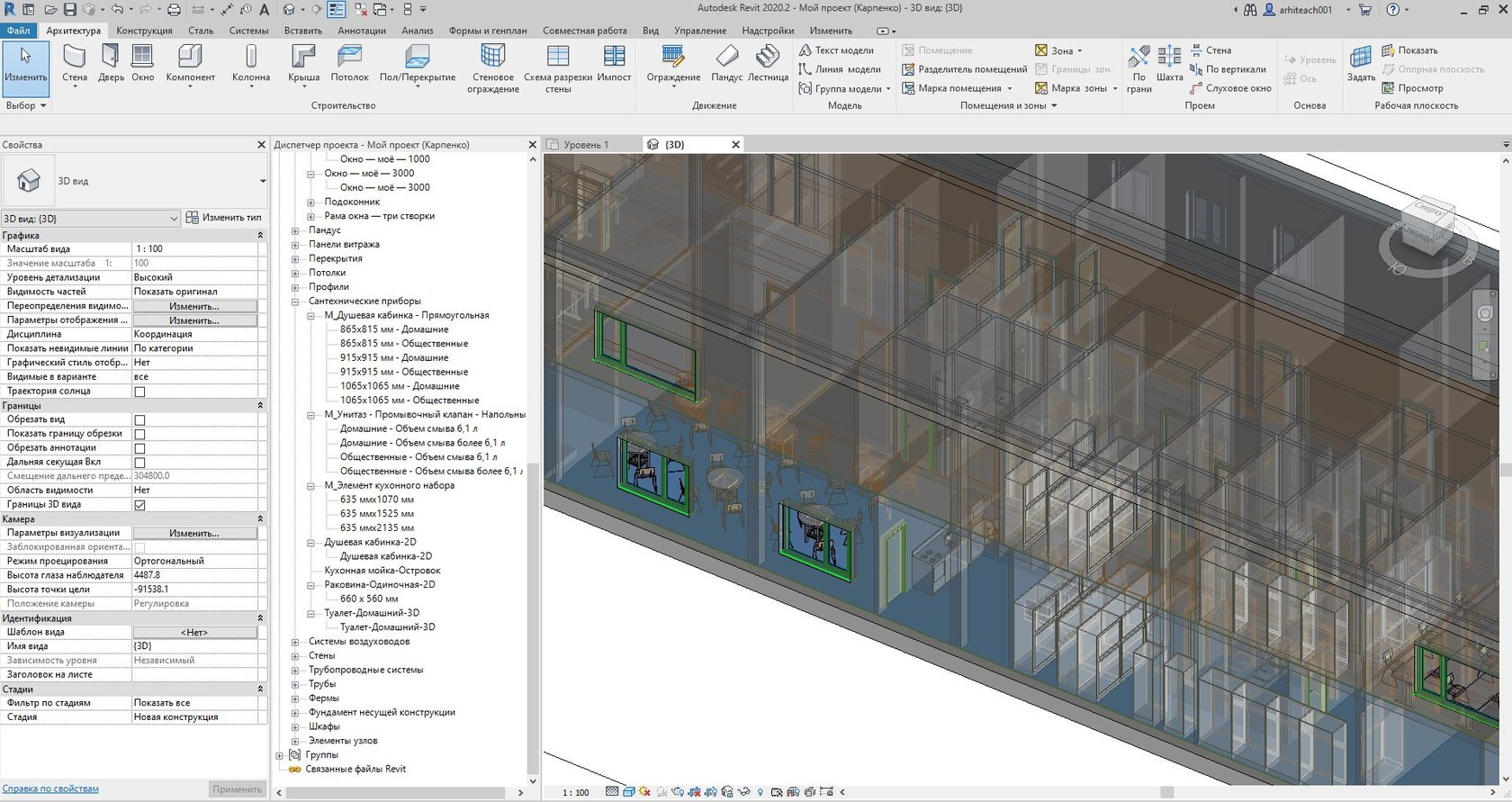Toggle the Обрезать вид checkbox
The width and height of the screenshot is (1512, 802).
click(x=139, y=420)
